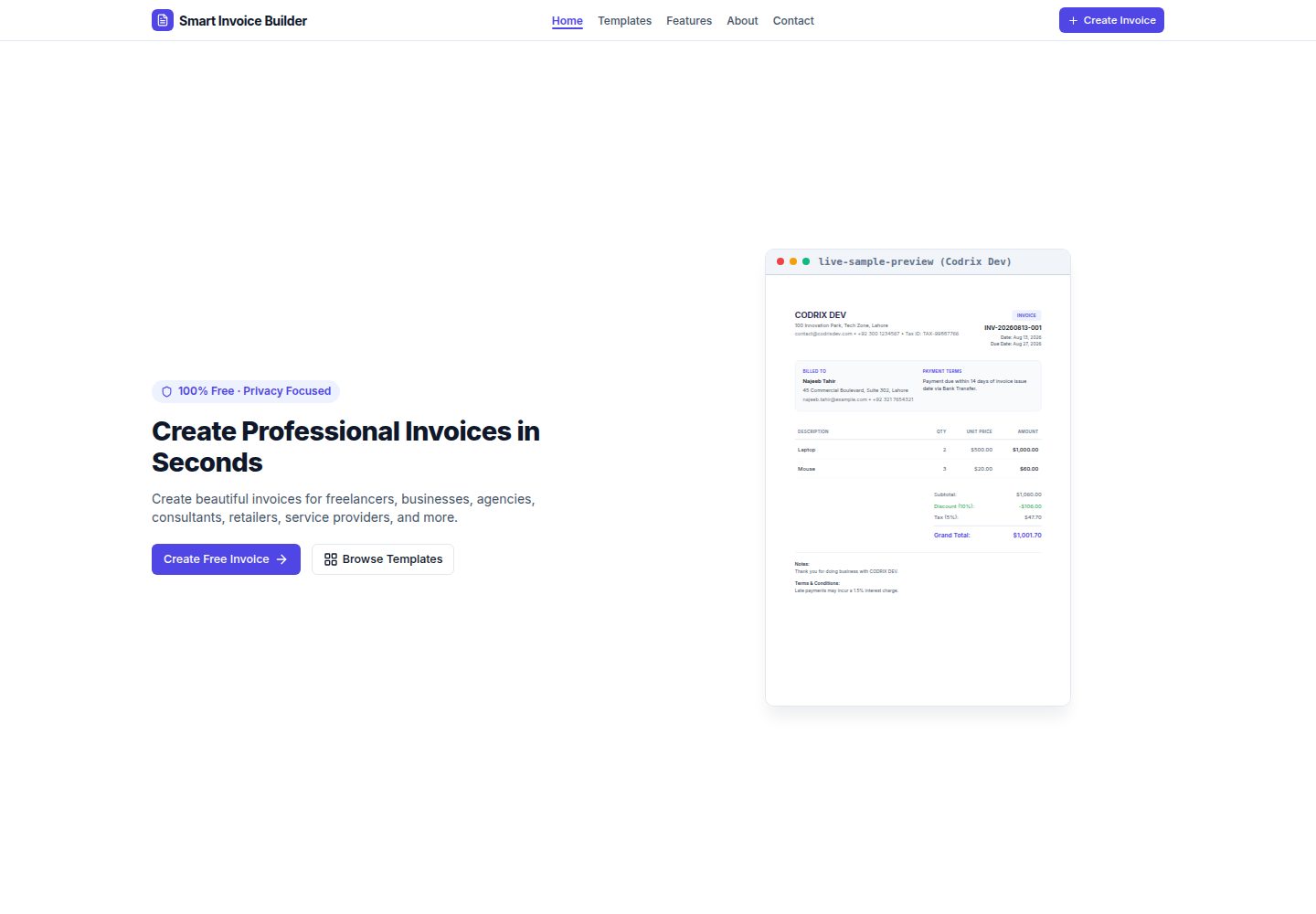Click the green dot in preview window
The height and width of the screenshot is (914, 1316).
806,261
